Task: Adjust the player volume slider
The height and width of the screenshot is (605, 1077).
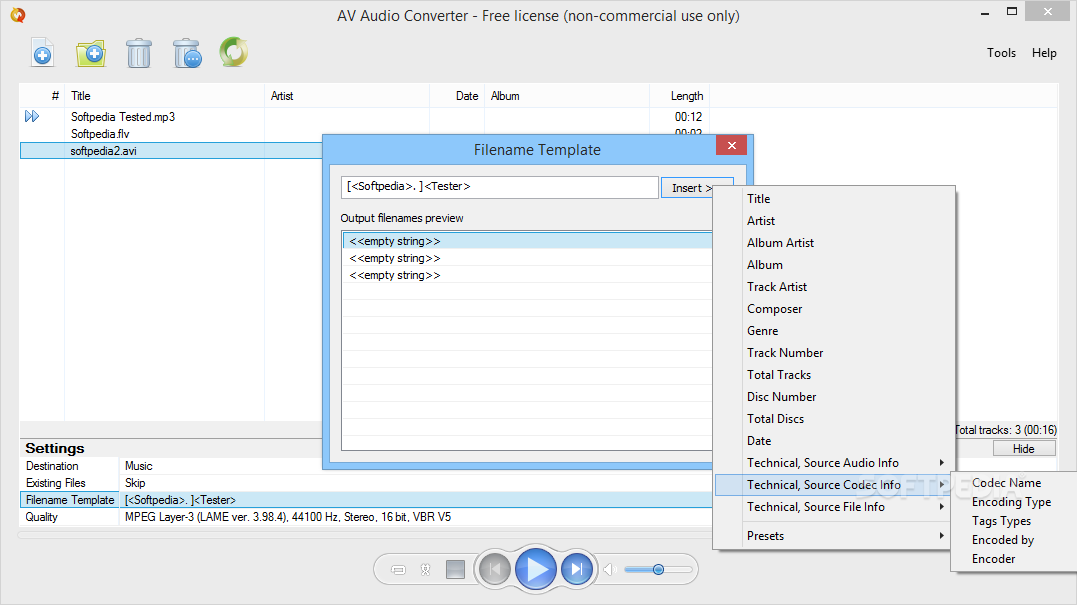Action: pos(658,569)
